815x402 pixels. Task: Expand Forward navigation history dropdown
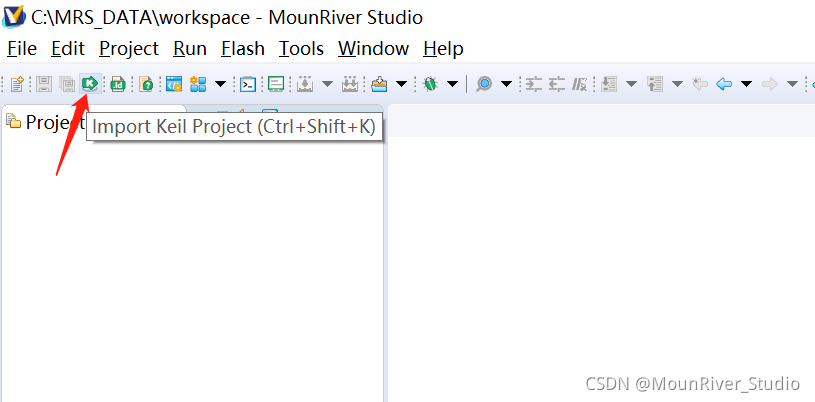tap(792, 84)
